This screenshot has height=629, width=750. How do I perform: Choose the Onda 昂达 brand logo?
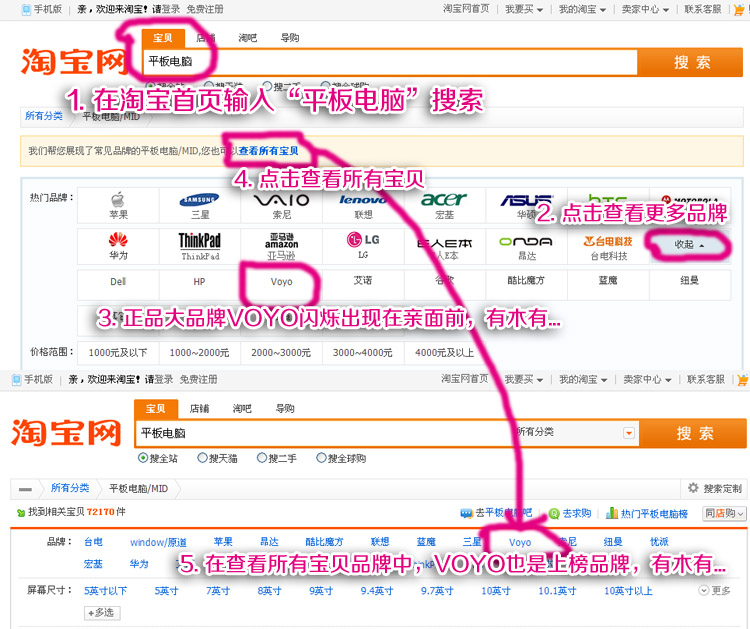pyautogui.click(x=526, y=242)
